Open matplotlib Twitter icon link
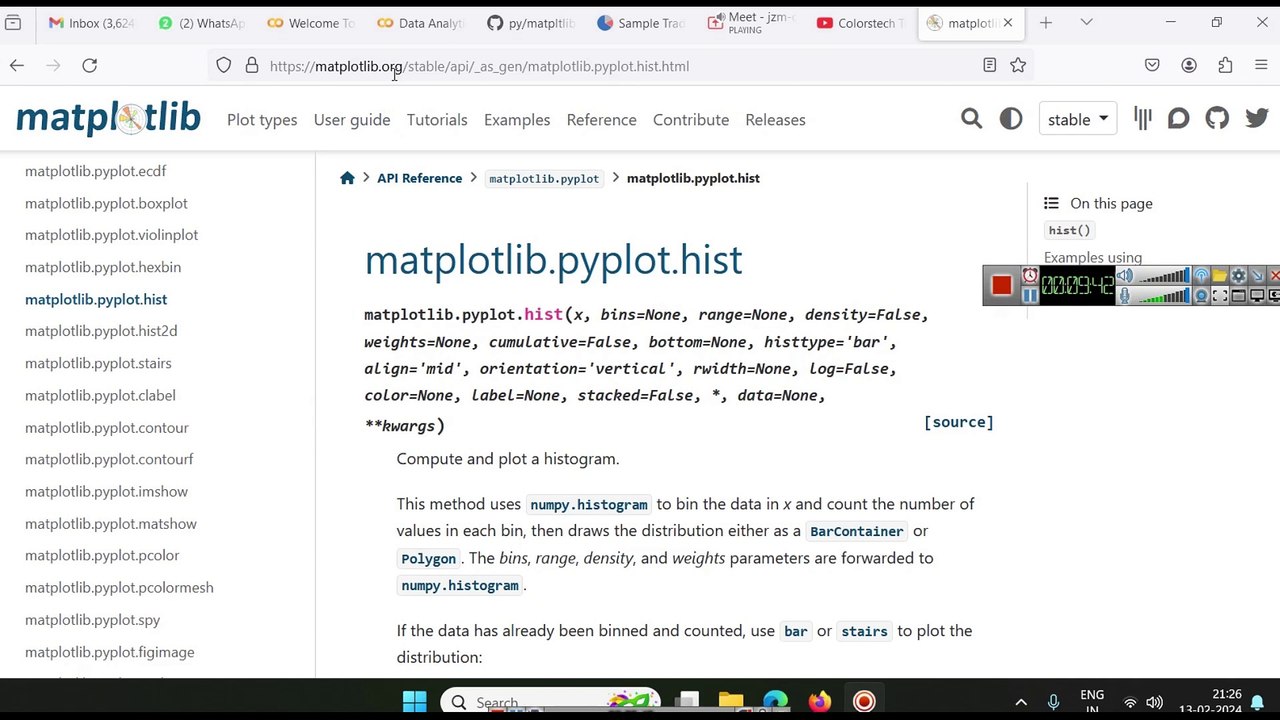 1257,119
